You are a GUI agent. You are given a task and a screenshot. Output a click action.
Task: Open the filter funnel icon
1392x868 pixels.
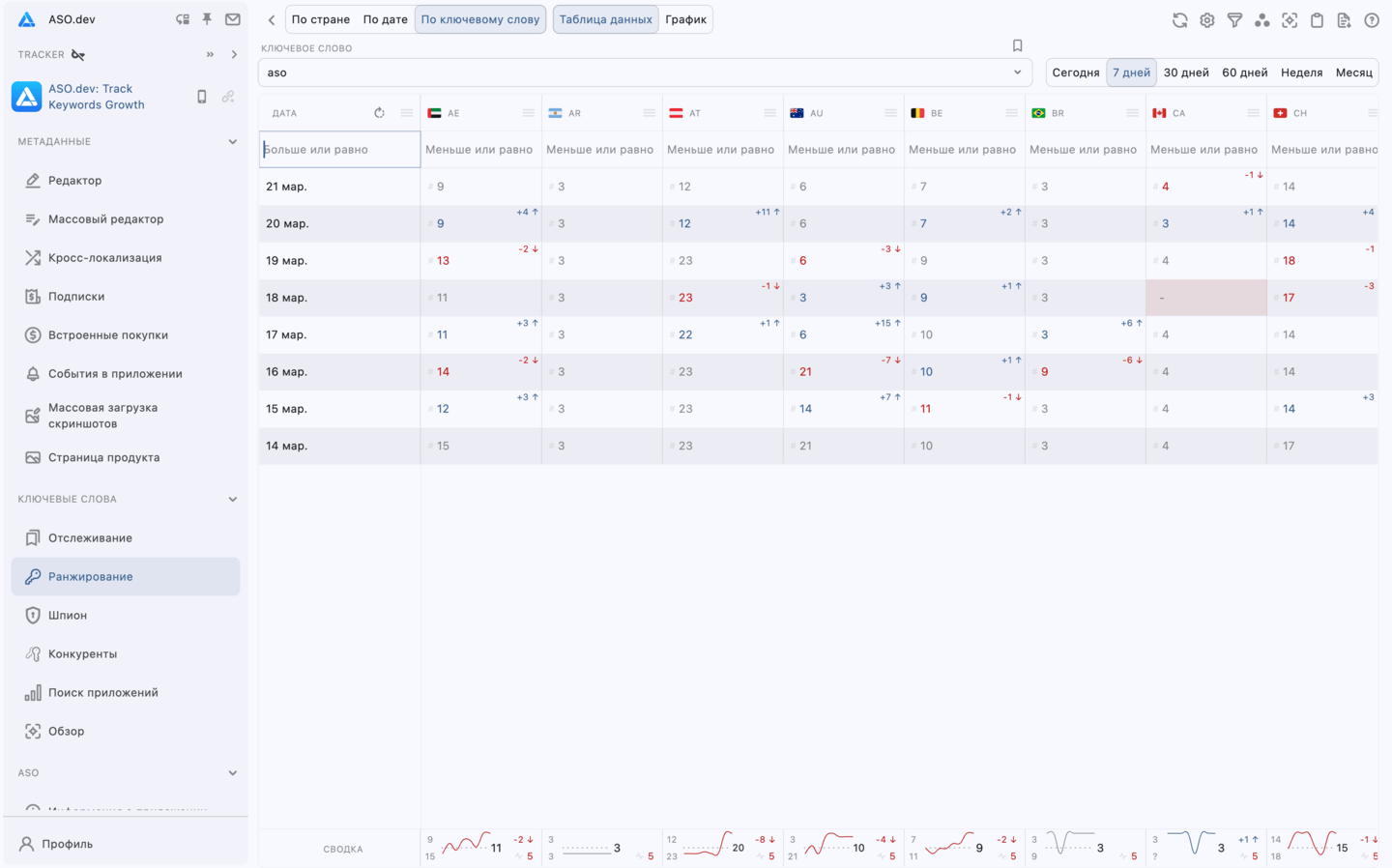[x=1234, y=19]
